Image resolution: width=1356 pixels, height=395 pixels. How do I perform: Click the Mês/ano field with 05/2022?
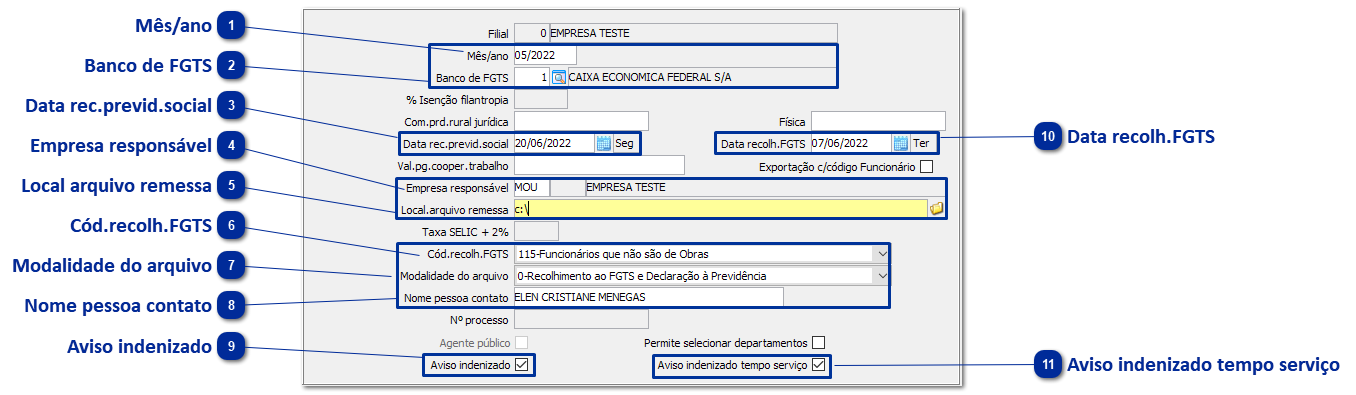tap(545, 55)
